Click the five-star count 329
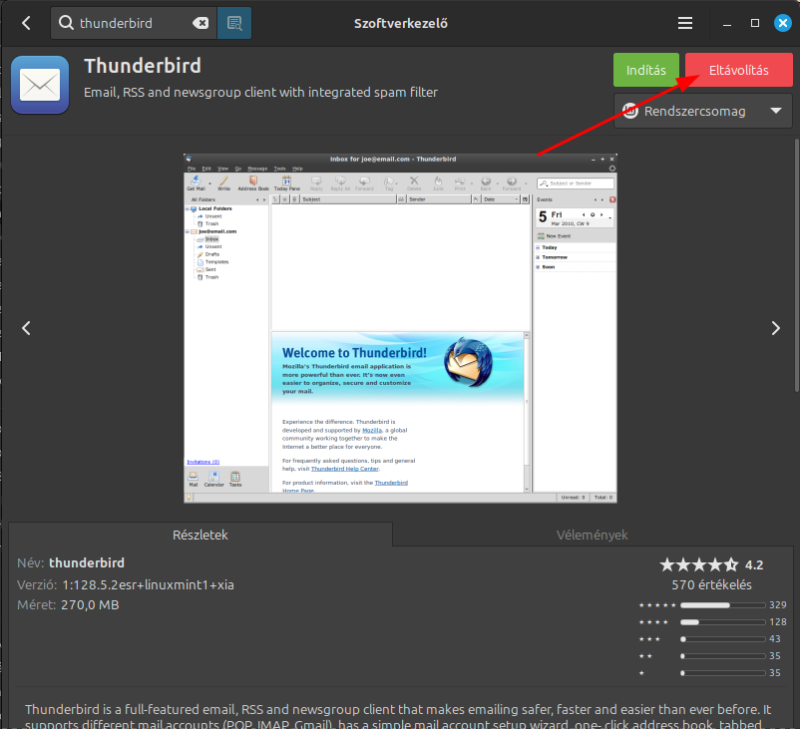 (778, 605)
